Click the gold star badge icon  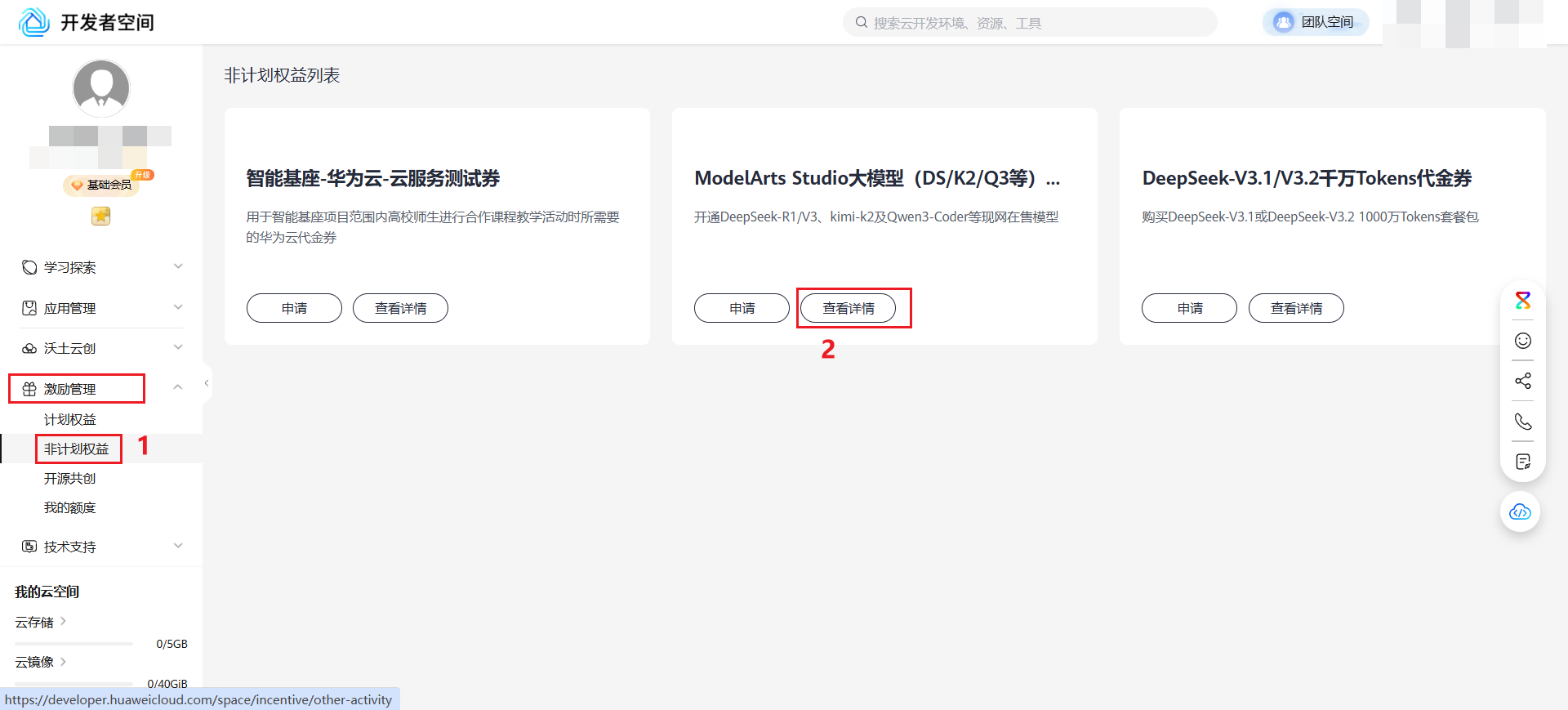[100, 216]
